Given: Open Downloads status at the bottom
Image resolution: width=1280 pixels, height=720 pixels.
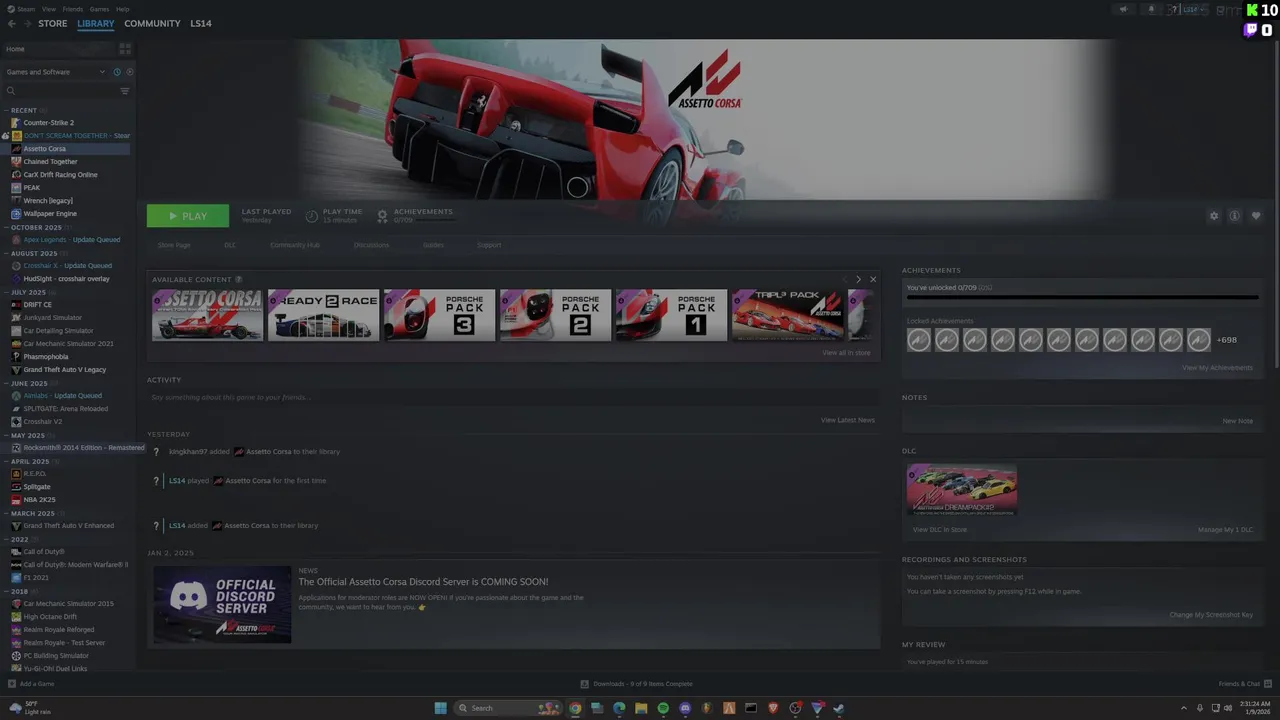Looking at the screenshot, I should pyautogui.click(x=637, y=684).
